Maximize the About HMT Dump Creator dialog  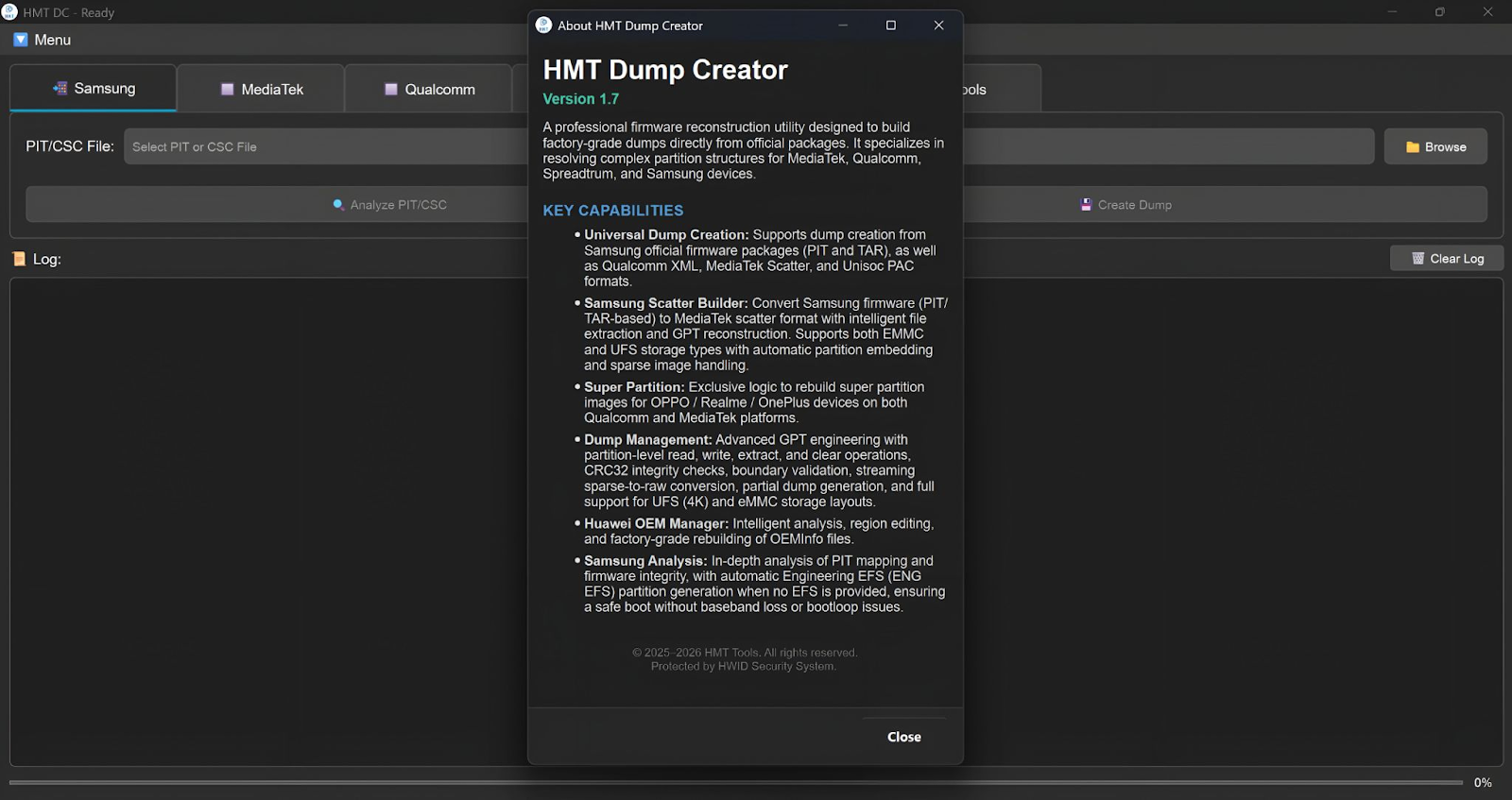pos(890,26)
